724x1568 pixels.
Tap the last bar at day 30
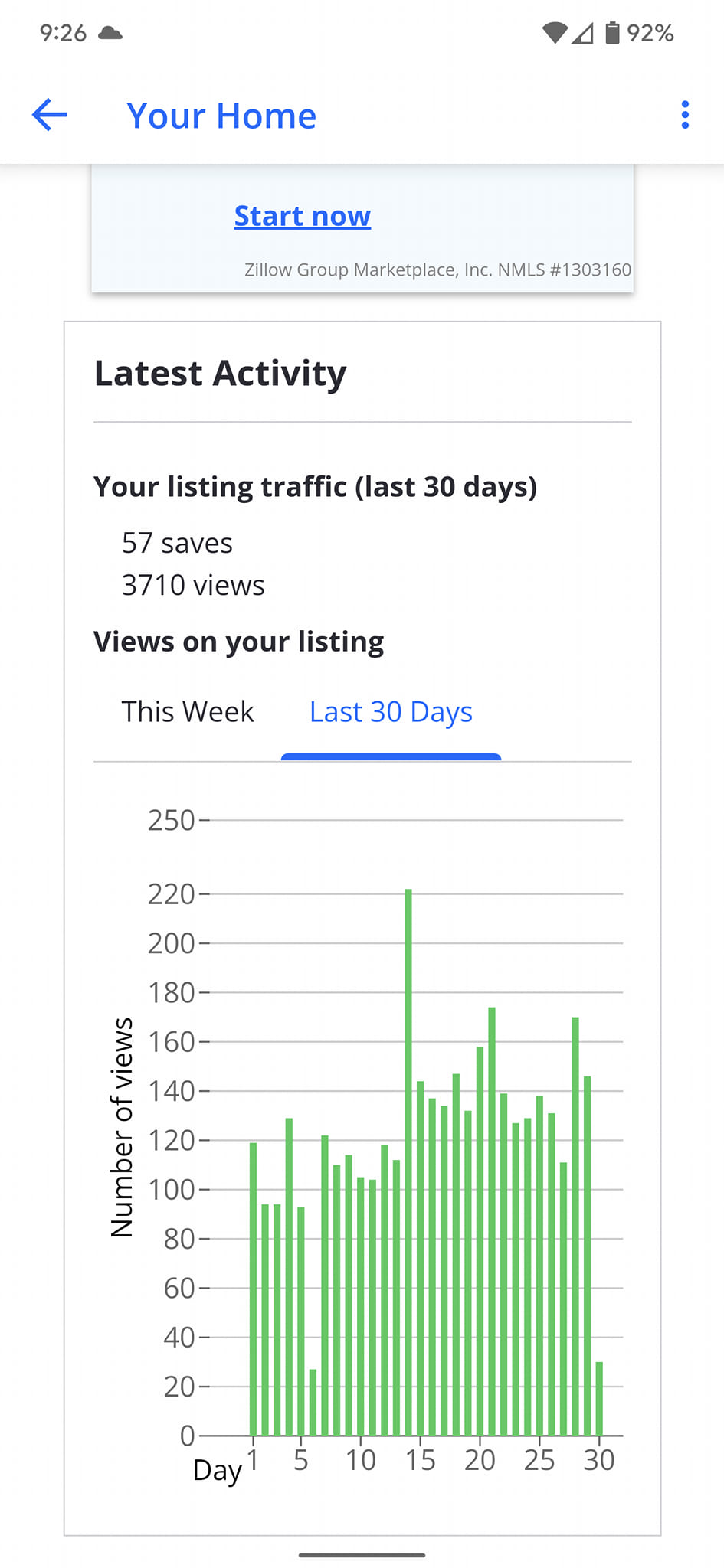pos(599,1398)
